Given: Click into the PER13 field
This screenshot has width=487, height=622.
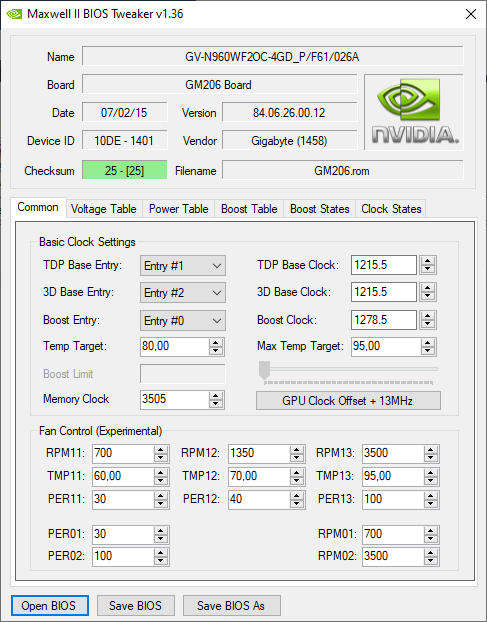Looking at the screenshot, I should (393, 499).
